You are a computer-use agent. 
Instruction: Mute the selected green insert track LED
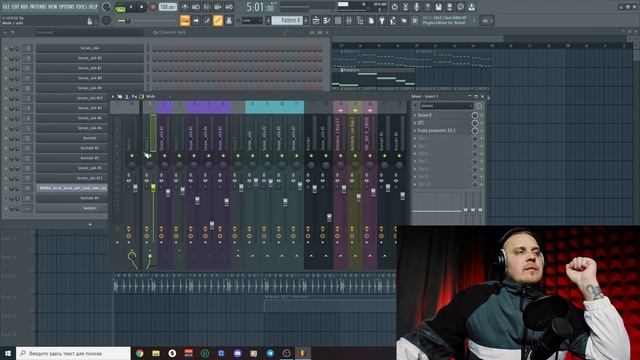click(x=150, y=156)
